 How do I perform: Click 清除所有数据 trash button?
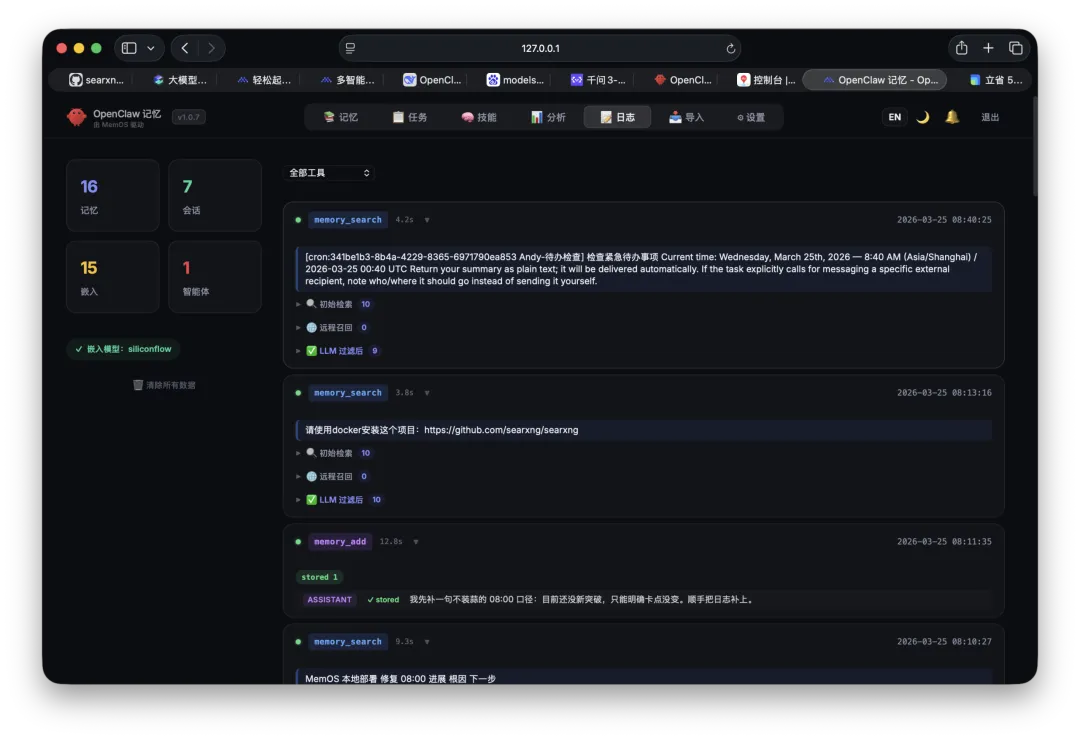point(164,385)
